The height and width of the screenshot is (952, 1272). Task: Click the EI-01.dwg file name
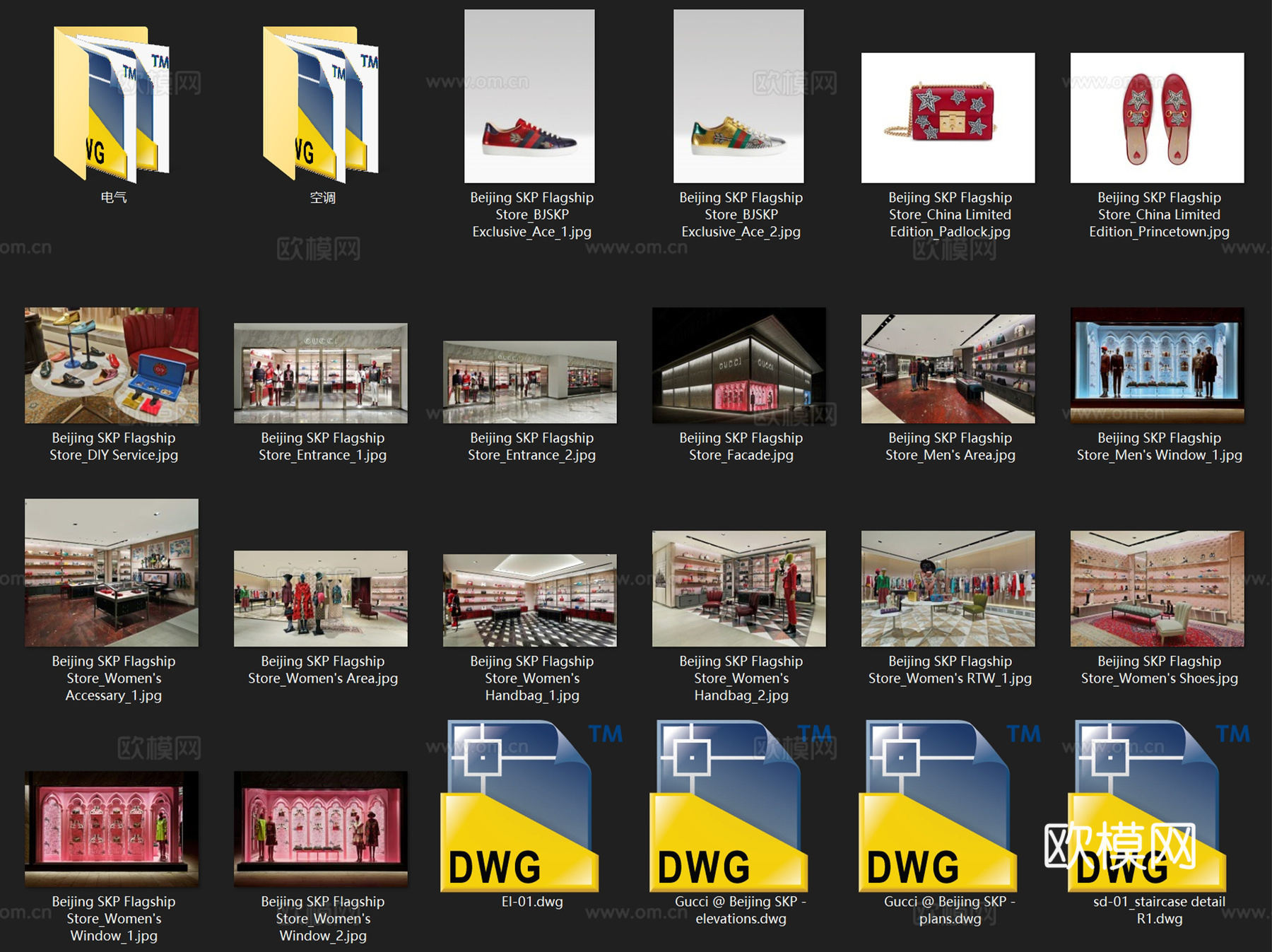(532, 902)
